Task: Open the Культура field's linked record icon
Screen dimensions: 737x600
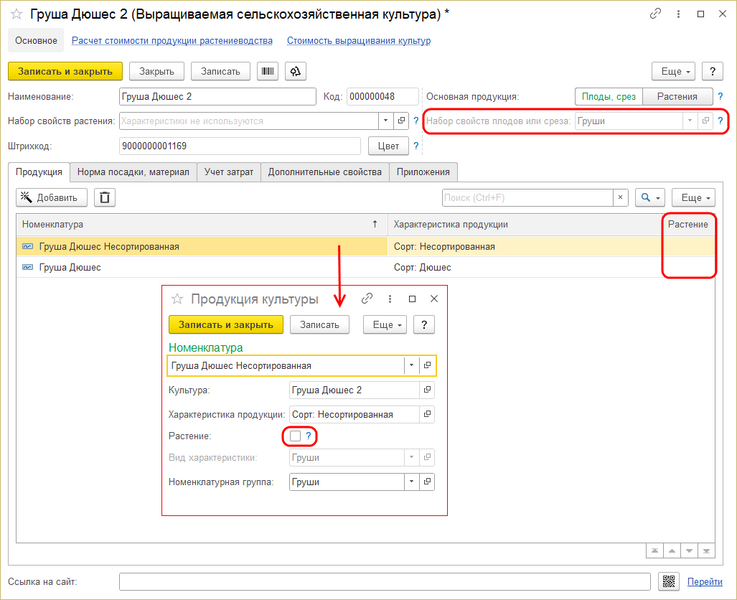Action: 428,390
